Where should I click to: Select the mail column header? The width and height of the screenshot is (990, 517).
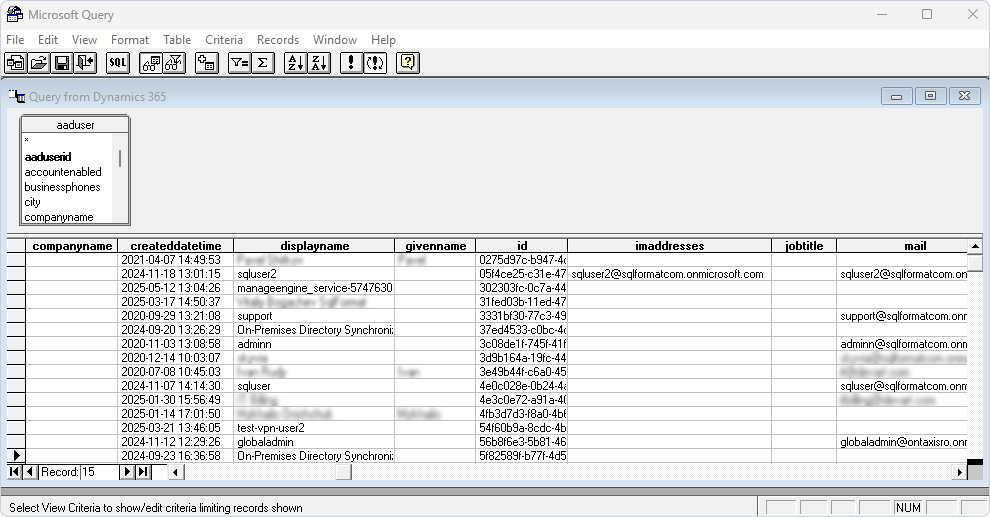902,246
